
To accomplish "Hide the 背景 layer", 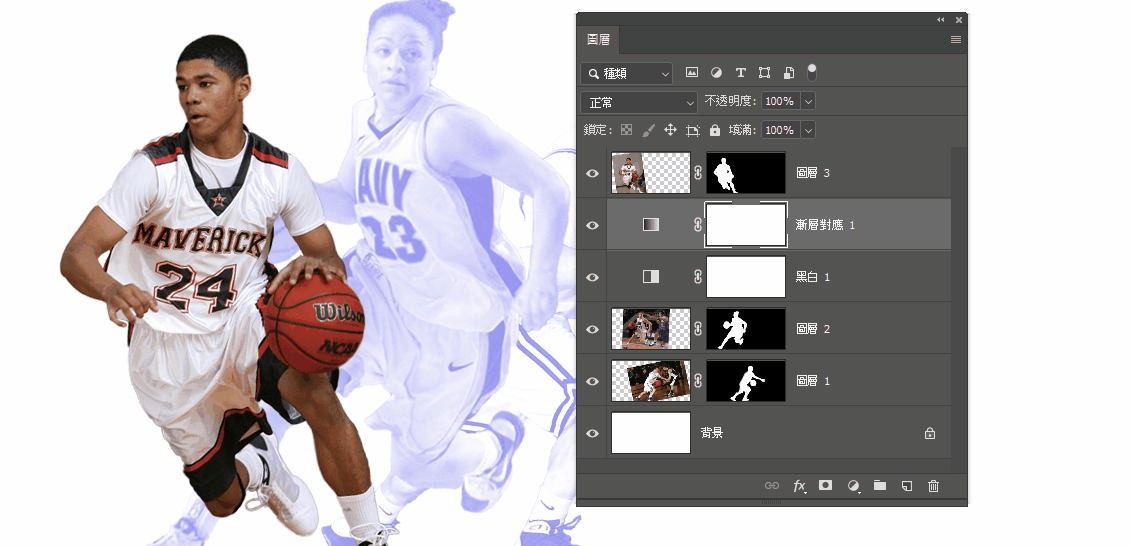I will pyautogui.click(x=593, y=433).
